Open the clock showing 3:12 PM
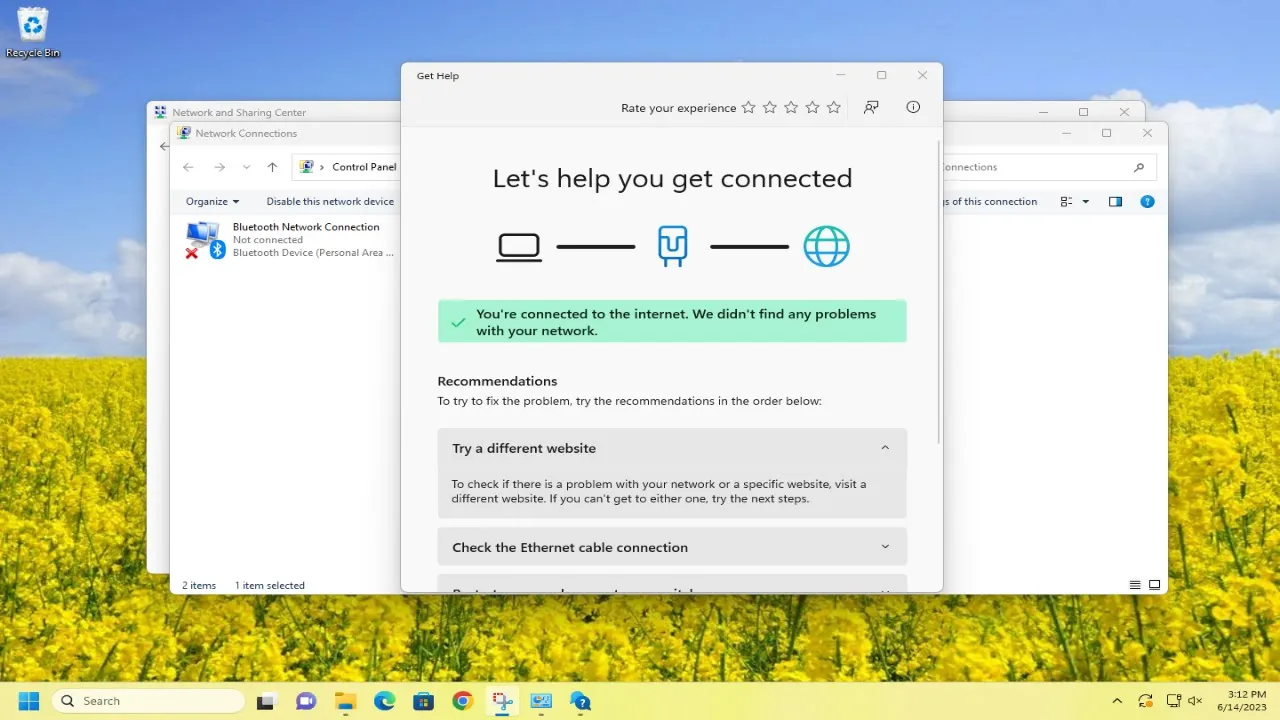This screenshot has height=720, width=1280. tap(1240, 701)
